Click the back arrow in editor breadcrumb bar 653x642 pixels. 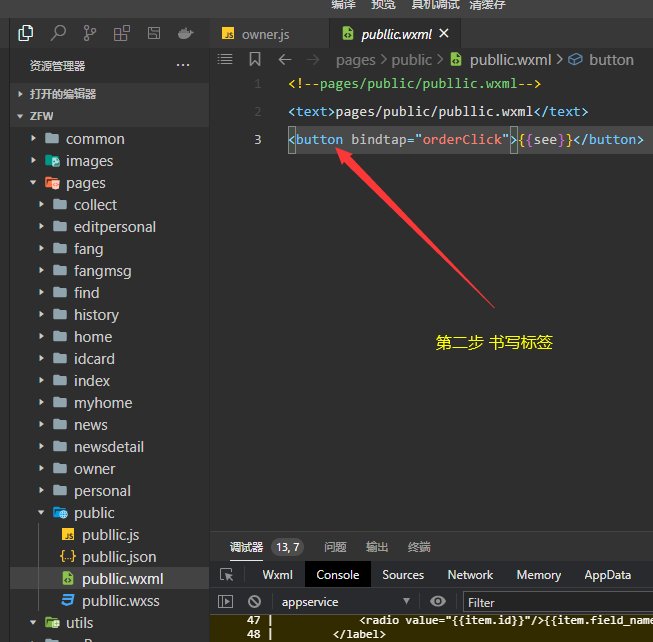click(x=285, y=60)
